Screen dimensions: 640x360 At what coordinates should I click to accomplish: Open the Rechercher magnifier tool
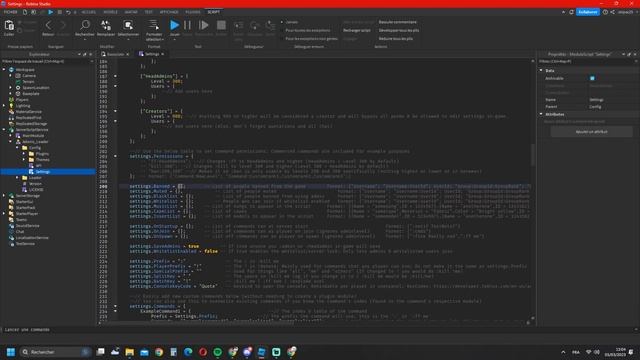85,26
